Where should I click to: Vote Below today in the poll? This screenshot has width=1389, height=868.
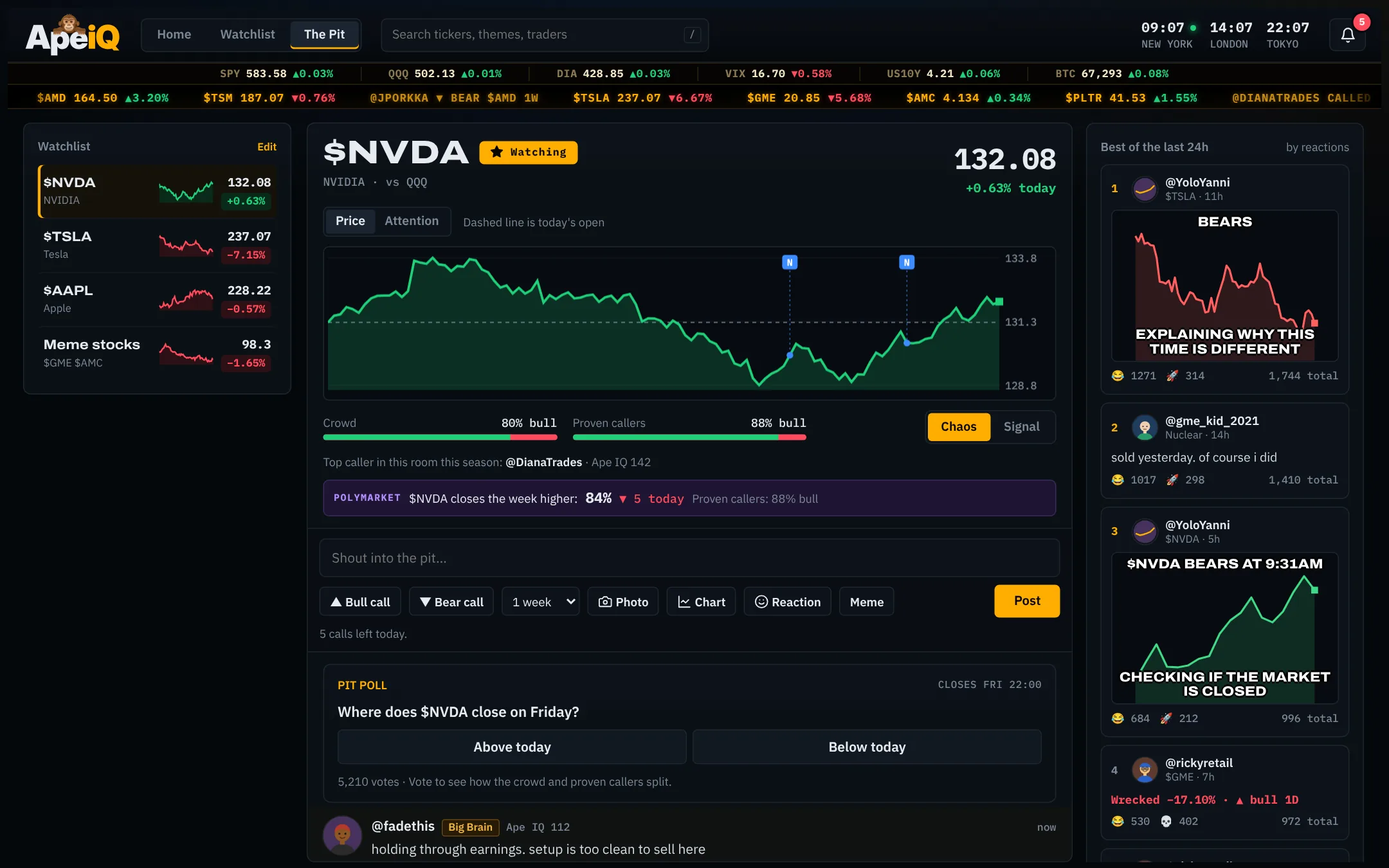[x=867, y=747]
